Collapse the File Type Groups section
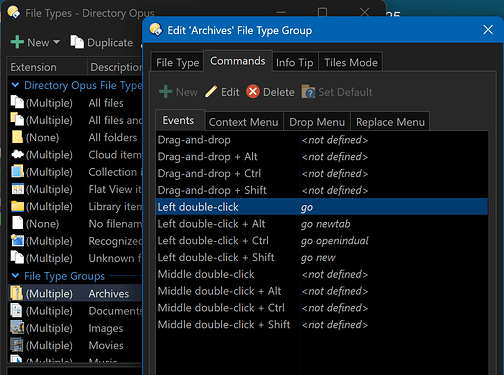This screenshot has height=375, width=504. click(x=15, y=276)
